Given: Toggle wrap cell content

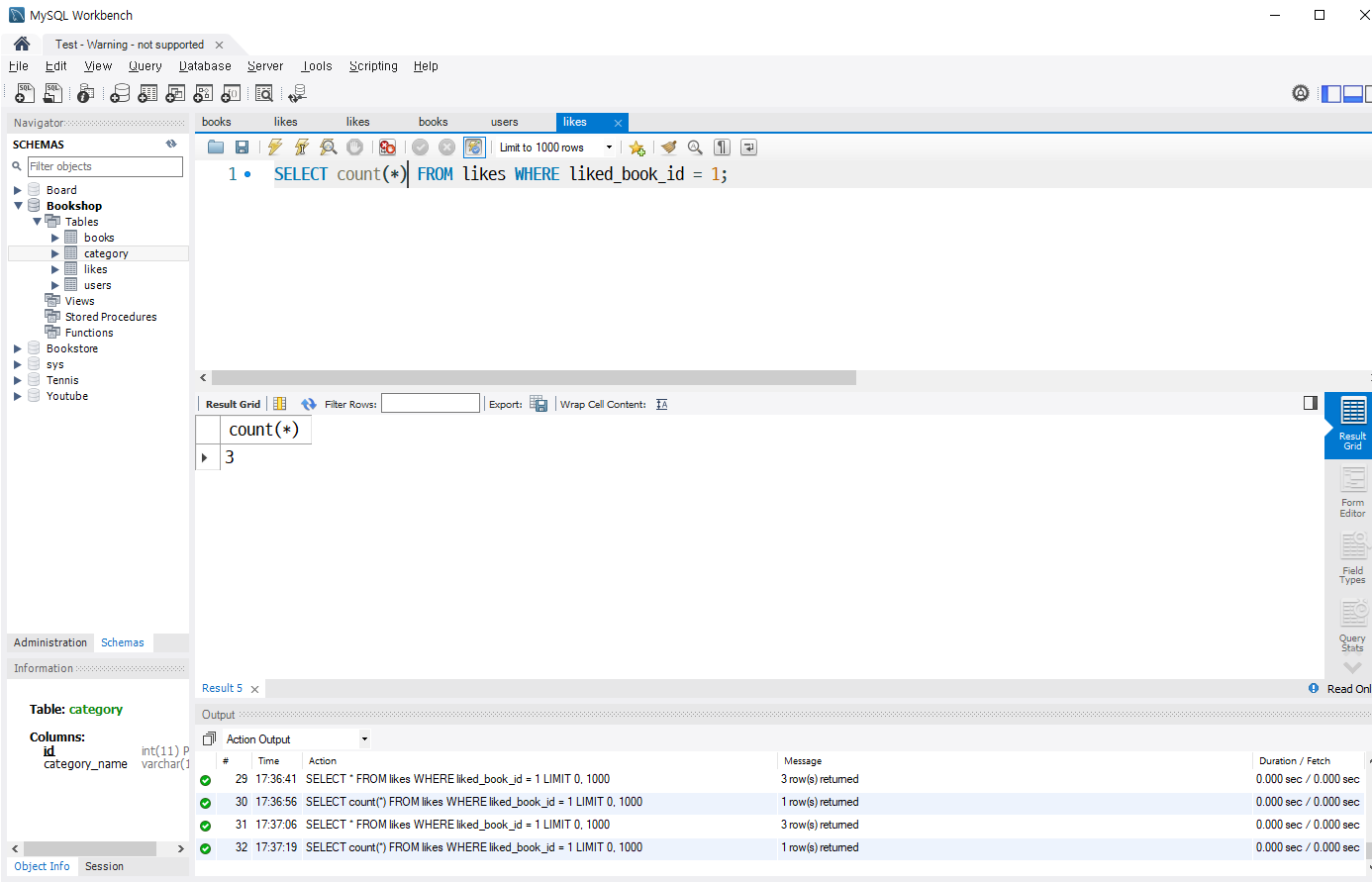Looking at the screenshot, I should tap(661, 404).
